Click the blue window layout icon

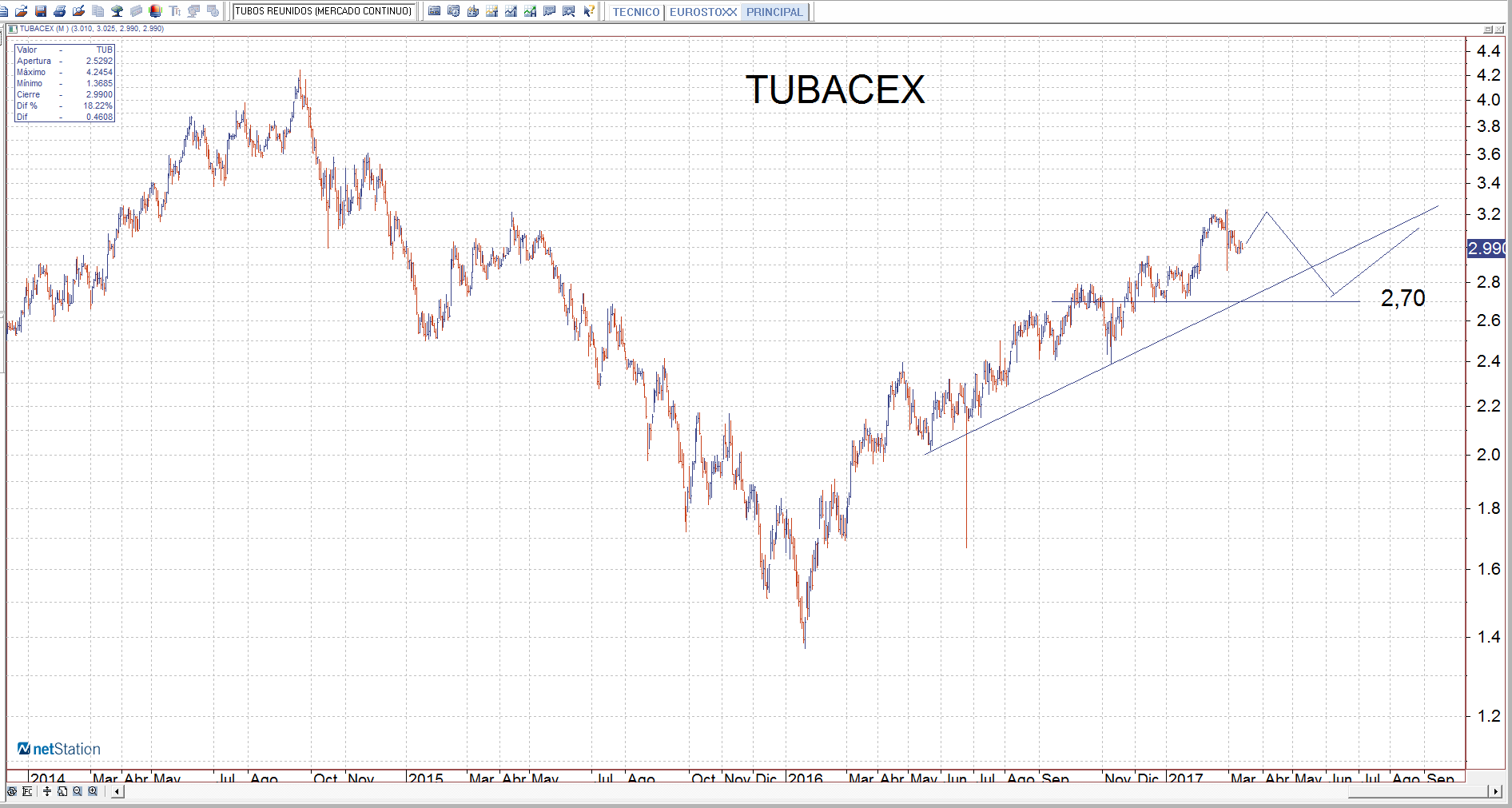coord(435,11)
